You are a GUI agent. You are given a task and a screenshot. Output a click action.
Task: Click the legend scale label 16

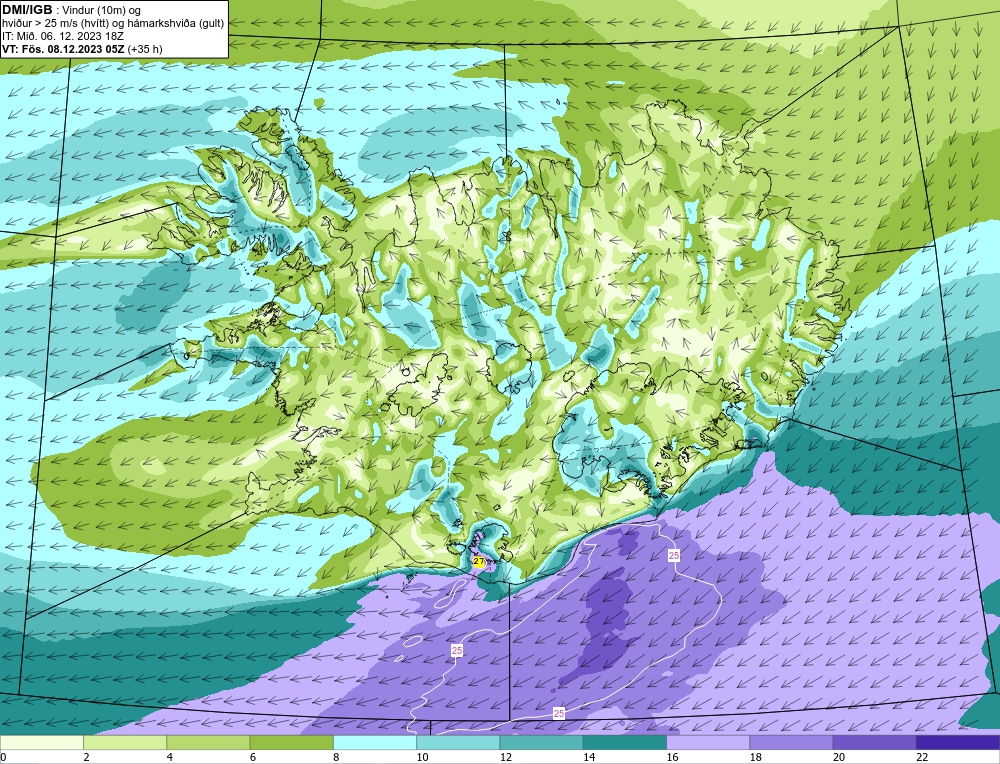coord(672,758)
